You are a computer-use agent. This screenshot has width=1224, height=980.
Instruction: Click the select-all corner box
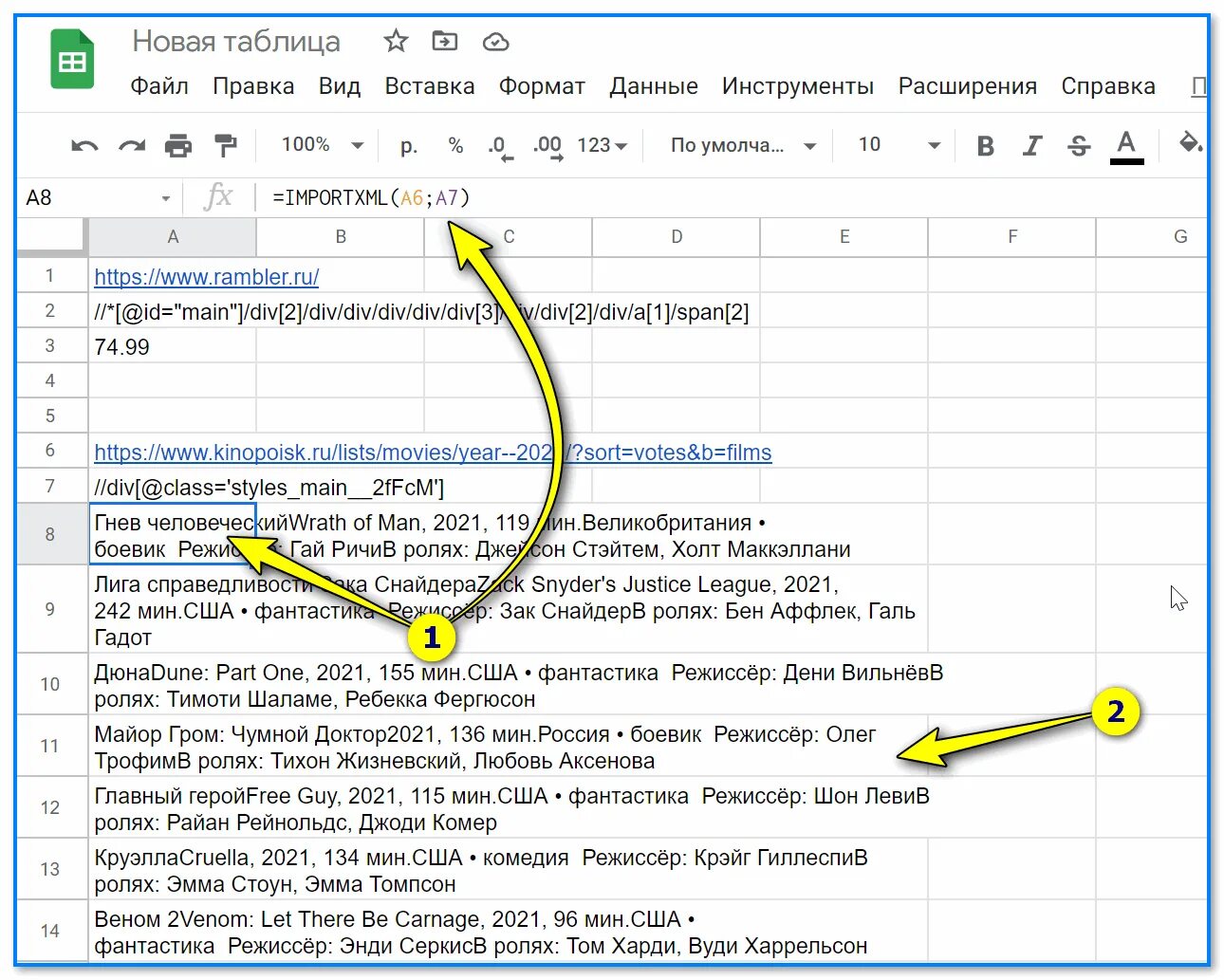coord(50,237)
